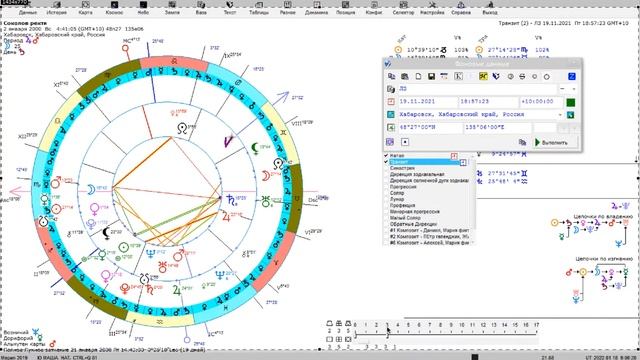
Task: Enable the Дирекция зодиакальная option
Action: coord(386,174)
